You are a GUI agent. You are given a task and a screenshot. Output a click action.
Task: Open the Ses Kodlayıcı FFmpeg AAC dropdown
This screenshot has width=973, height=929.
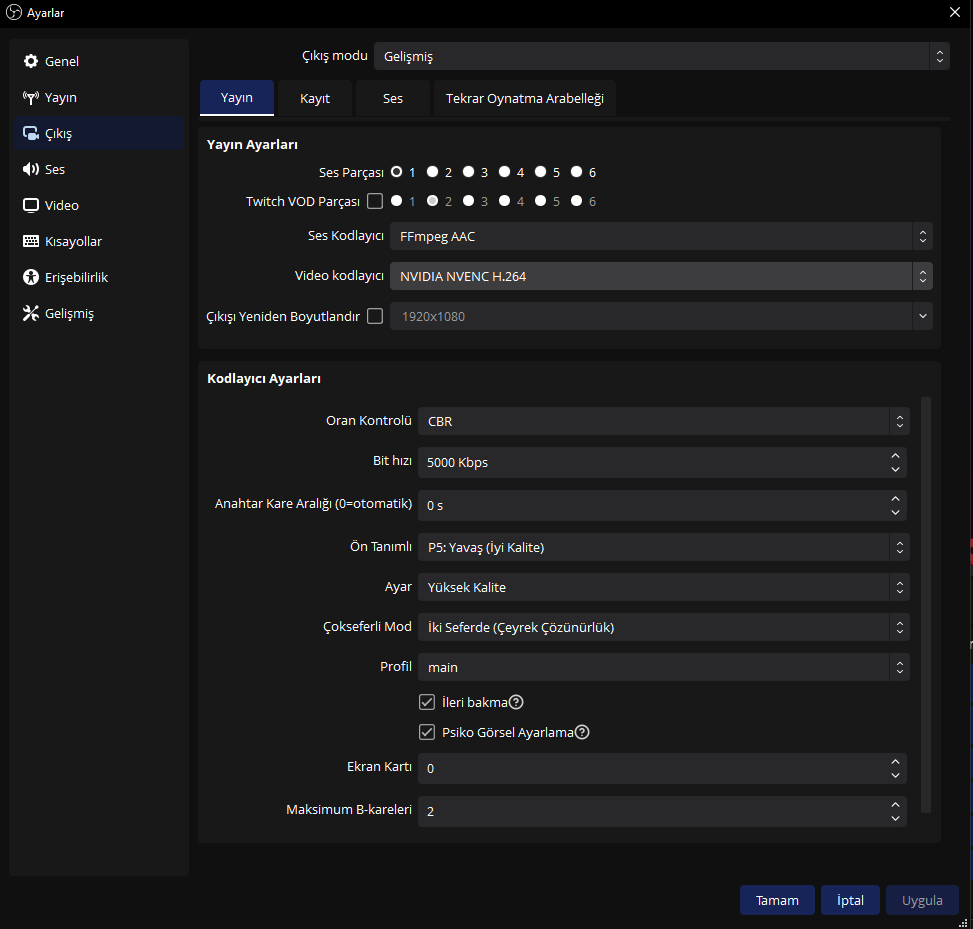tap(661, 236)
